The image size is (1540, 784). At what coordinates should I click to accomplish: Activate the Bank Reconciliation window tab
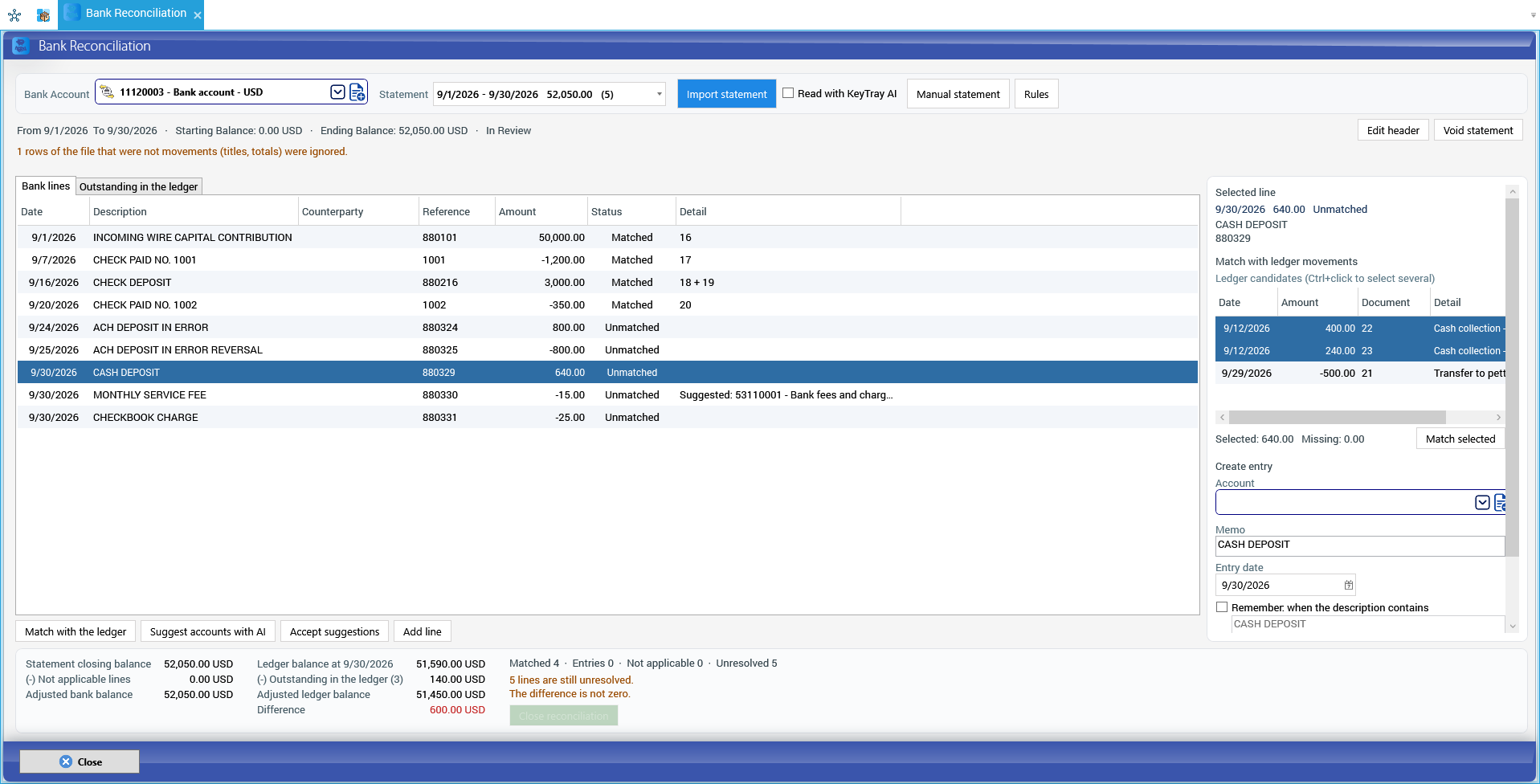tap(130, 14)
